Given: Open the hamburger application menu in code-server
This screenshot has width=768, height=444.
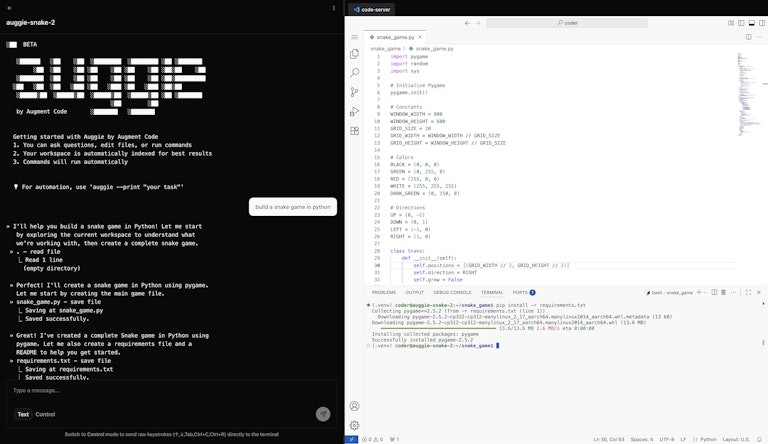Looking at the screenshot, I should (x=355, y=37).
